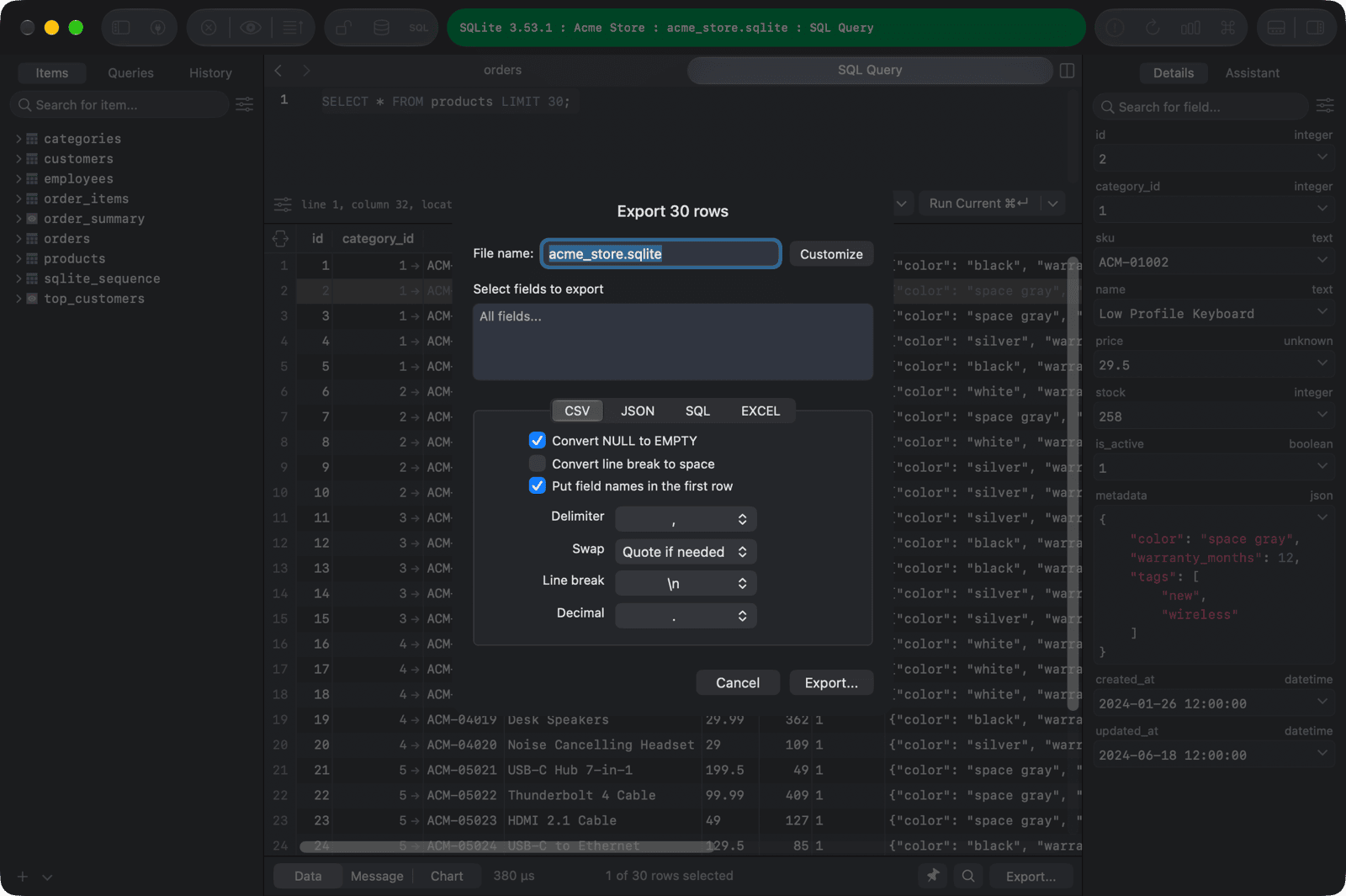Open field search filter settings icon
The height and width of the screenshot is (896, 1346).
pos(1325,106)
